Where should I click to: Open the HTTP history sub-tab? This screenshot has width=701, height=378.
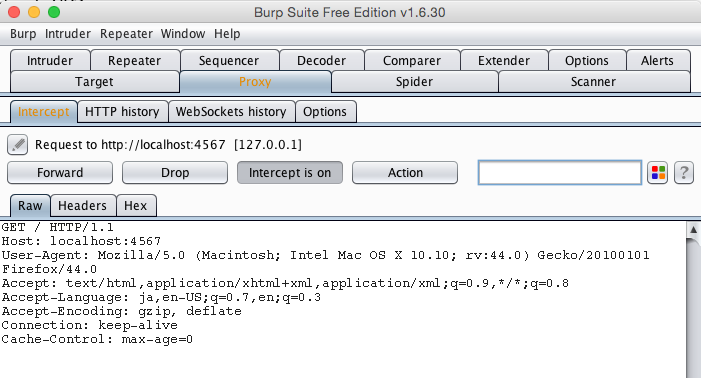(122, 112)
